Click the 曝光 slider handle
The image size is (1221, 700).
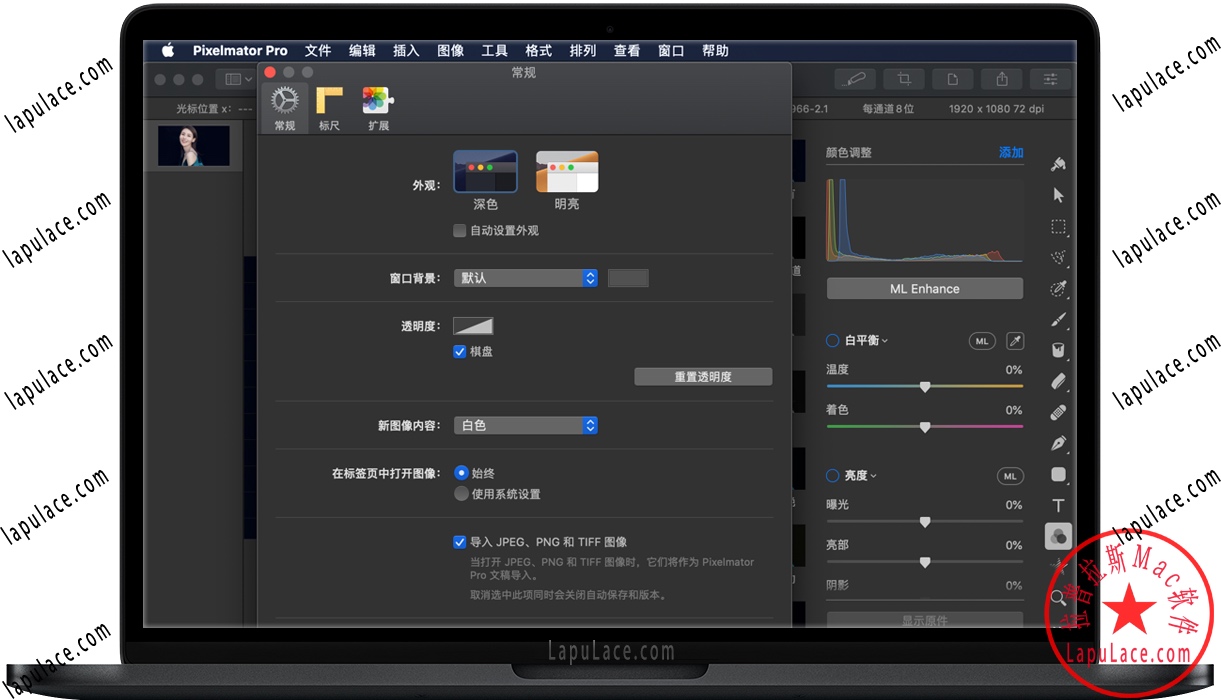click(x=925, y=521)
